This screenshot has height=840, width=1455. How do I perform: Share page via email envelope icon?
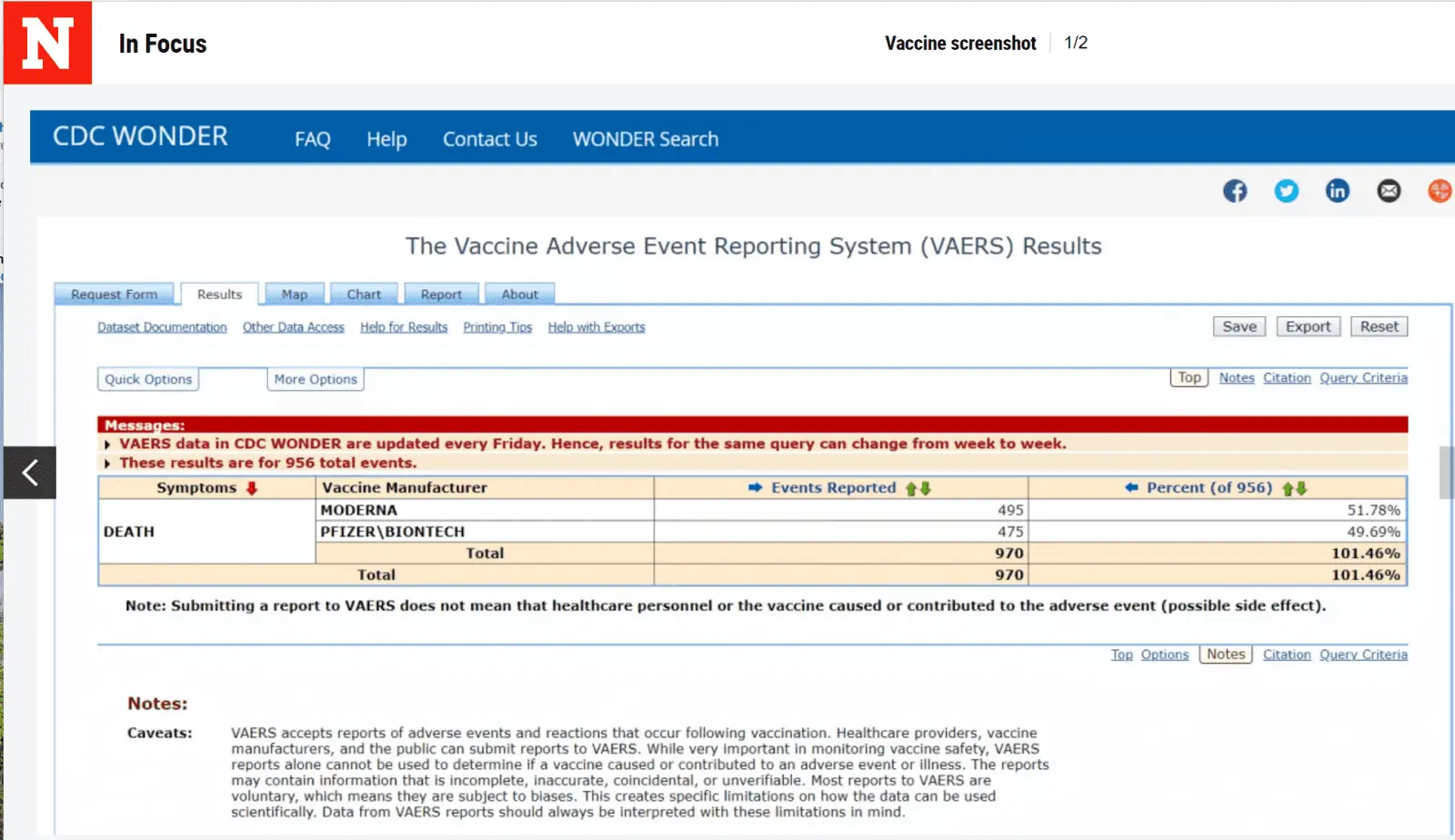(x=1389, y=191)
